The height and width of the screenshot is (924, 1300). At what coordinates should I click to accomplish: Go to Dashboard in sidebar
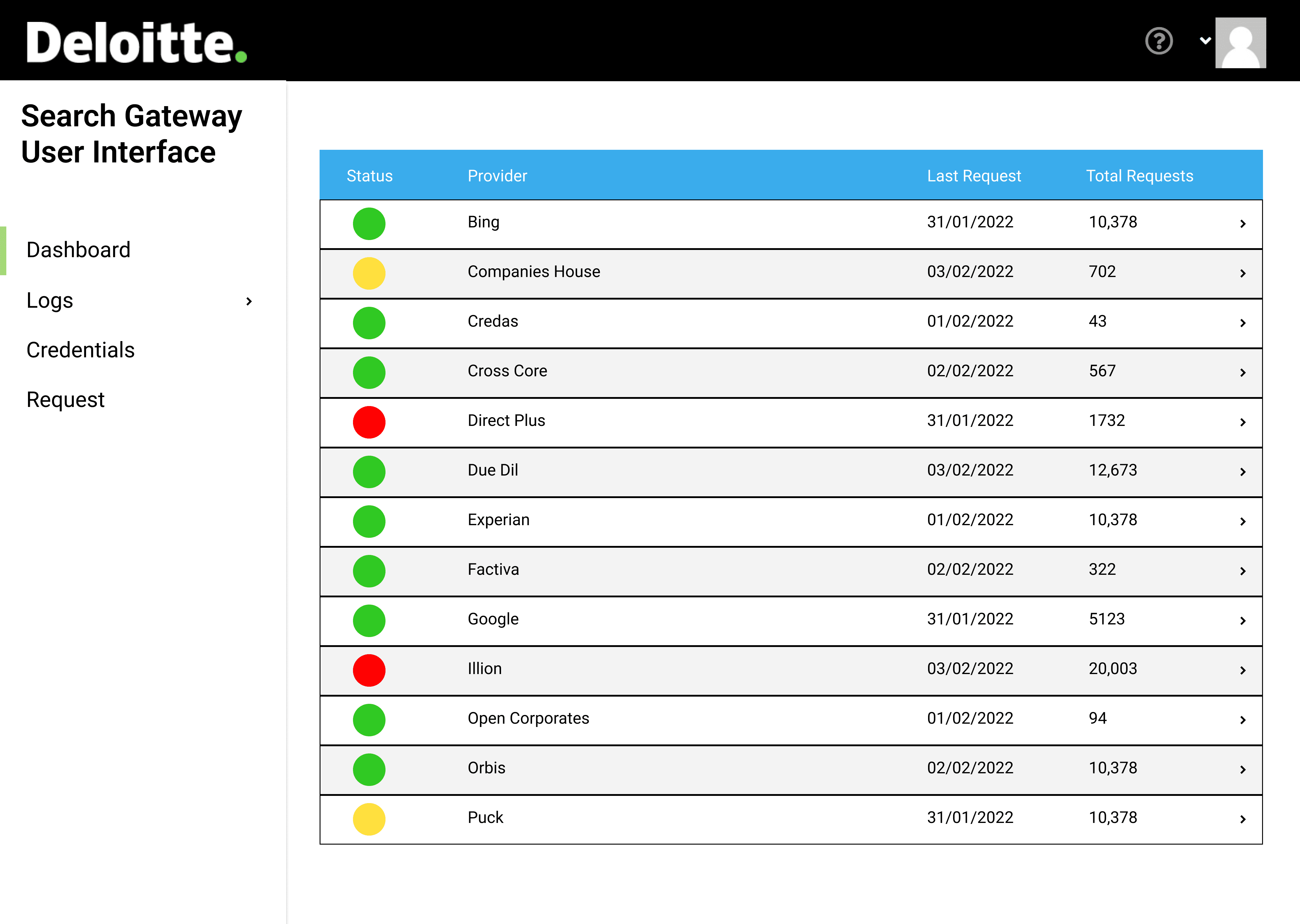click(79, 250)
